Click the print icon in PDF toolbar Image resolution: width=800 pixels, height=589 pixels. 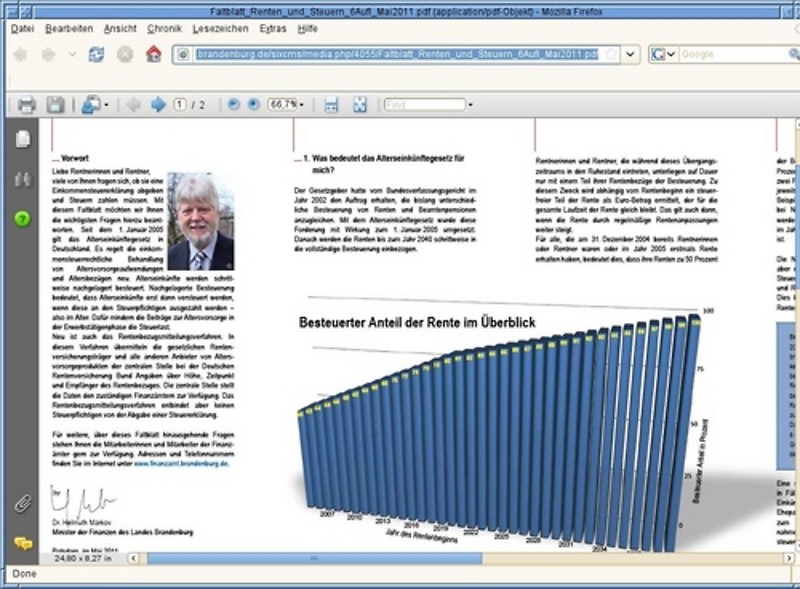click(27, 105)
